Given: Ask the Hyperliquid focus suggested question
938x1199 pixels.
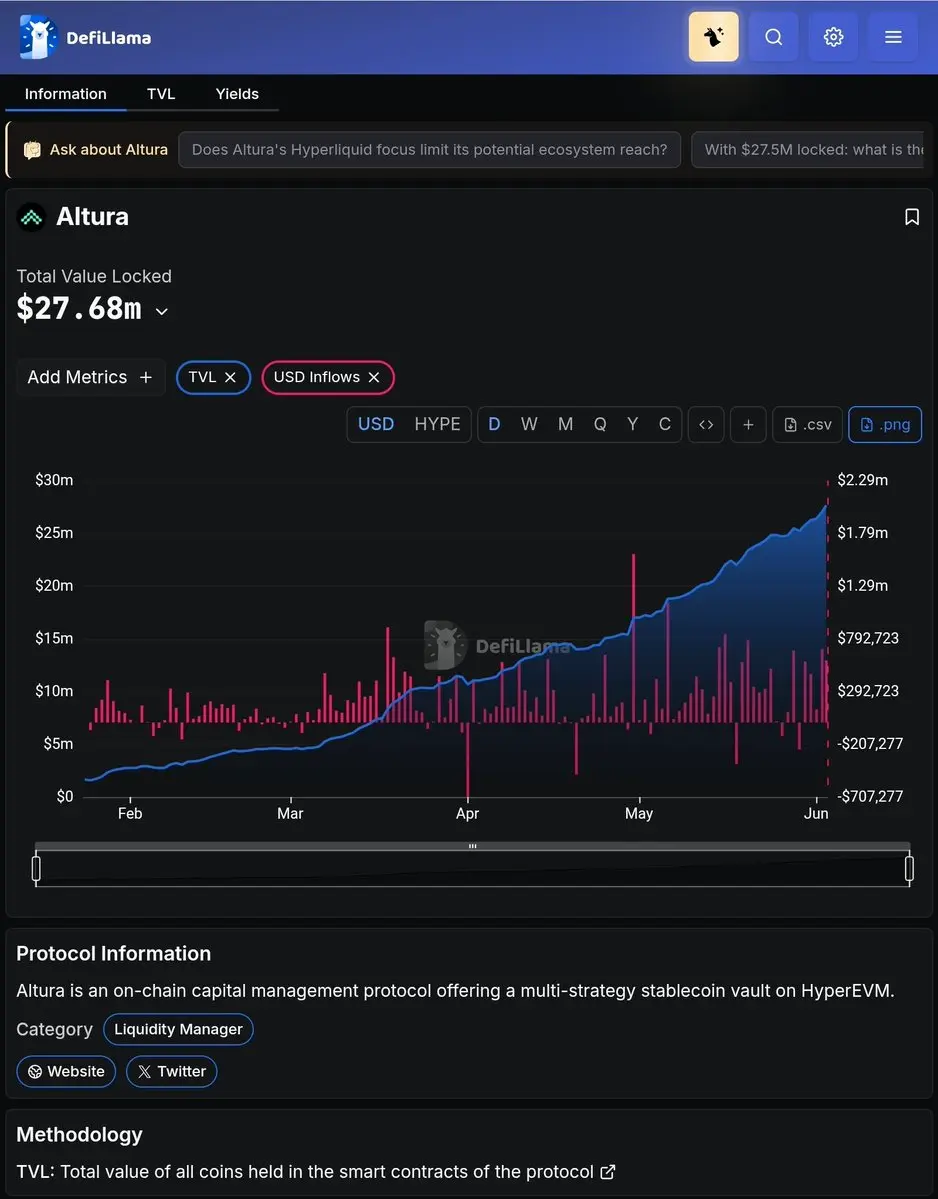Looking at the screenshot, I should tap(430, 150).
